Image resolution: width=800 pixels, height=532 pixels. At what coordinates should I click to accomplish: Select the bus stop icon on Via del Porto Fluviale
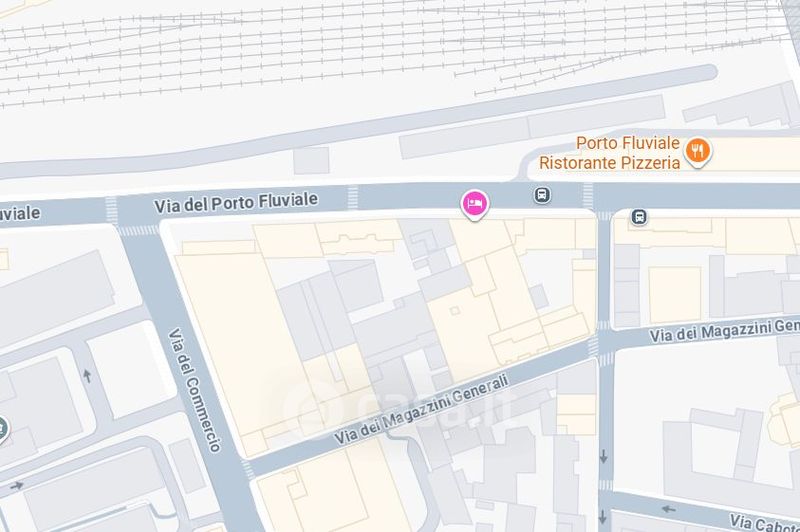[542, 194]
